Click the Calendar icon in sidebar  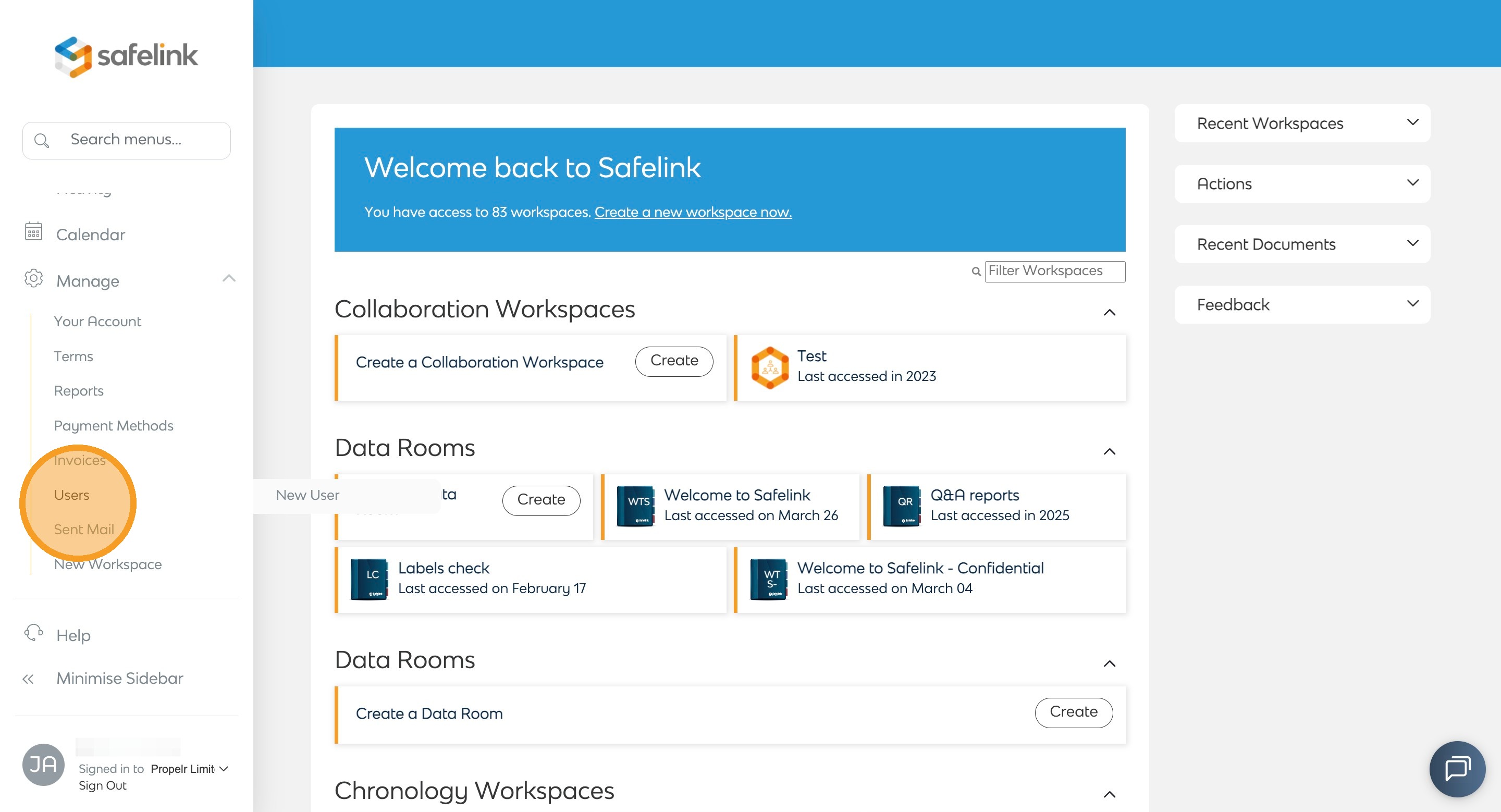click(x=34, y=232)
